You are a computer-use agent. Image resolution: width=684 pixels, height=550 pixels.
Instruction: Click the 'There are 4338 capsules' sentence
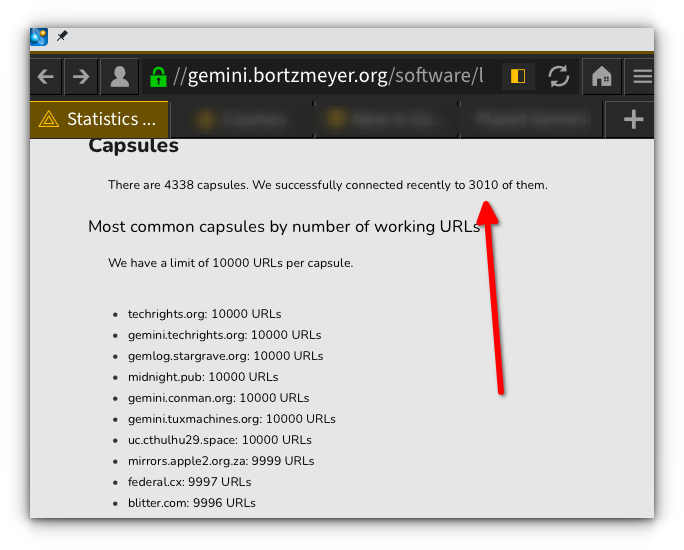point(328,185)
